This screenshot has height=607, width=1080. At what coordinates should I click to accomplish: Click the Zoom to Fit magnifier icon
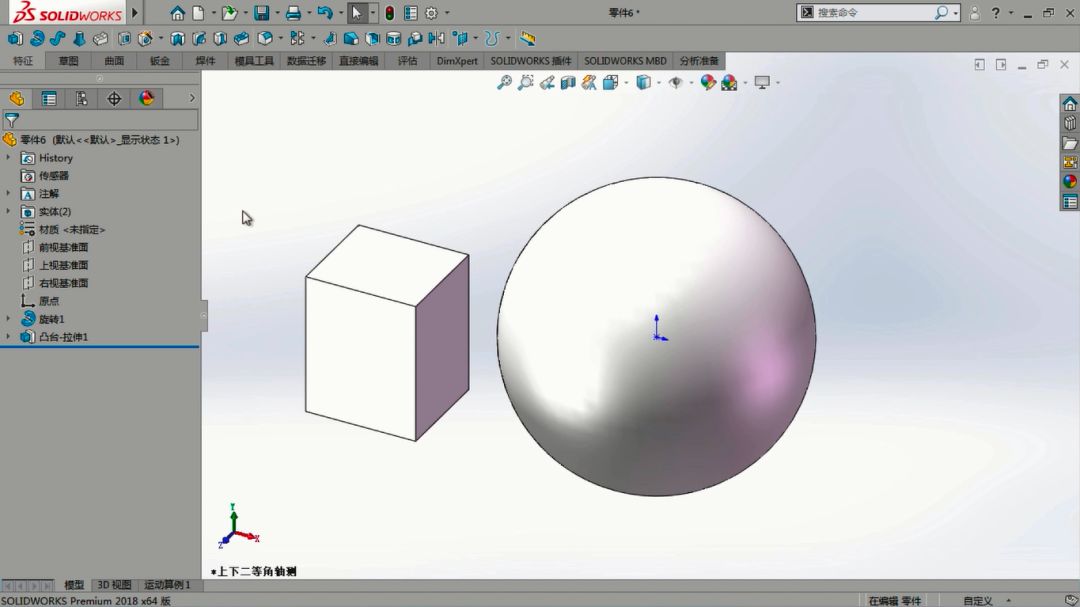tap(504, 83)
